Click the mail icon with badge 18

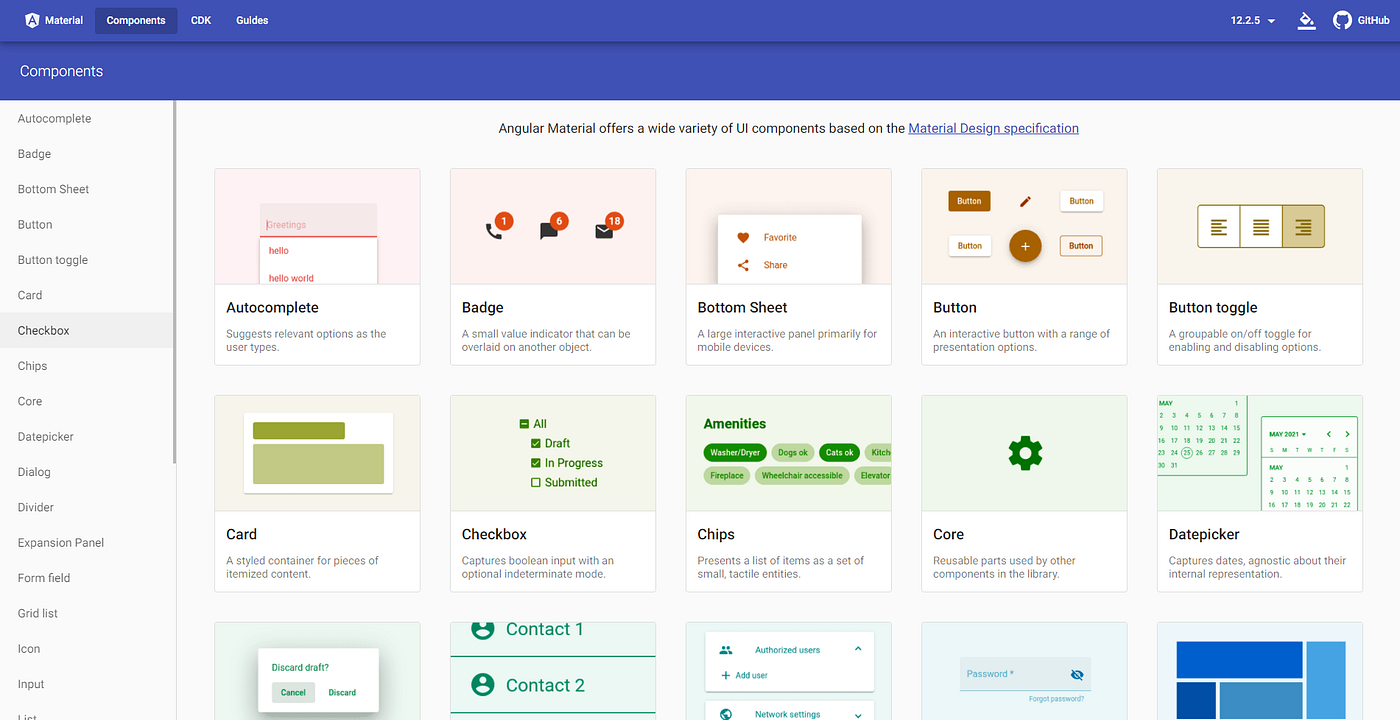603,231
